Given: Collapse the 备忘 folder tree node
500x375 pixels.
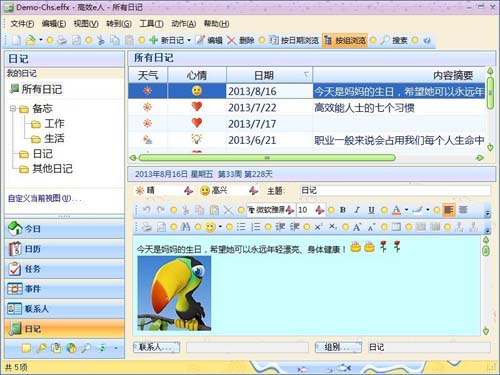Looking at the screenshot, I should tap(13, 109).
